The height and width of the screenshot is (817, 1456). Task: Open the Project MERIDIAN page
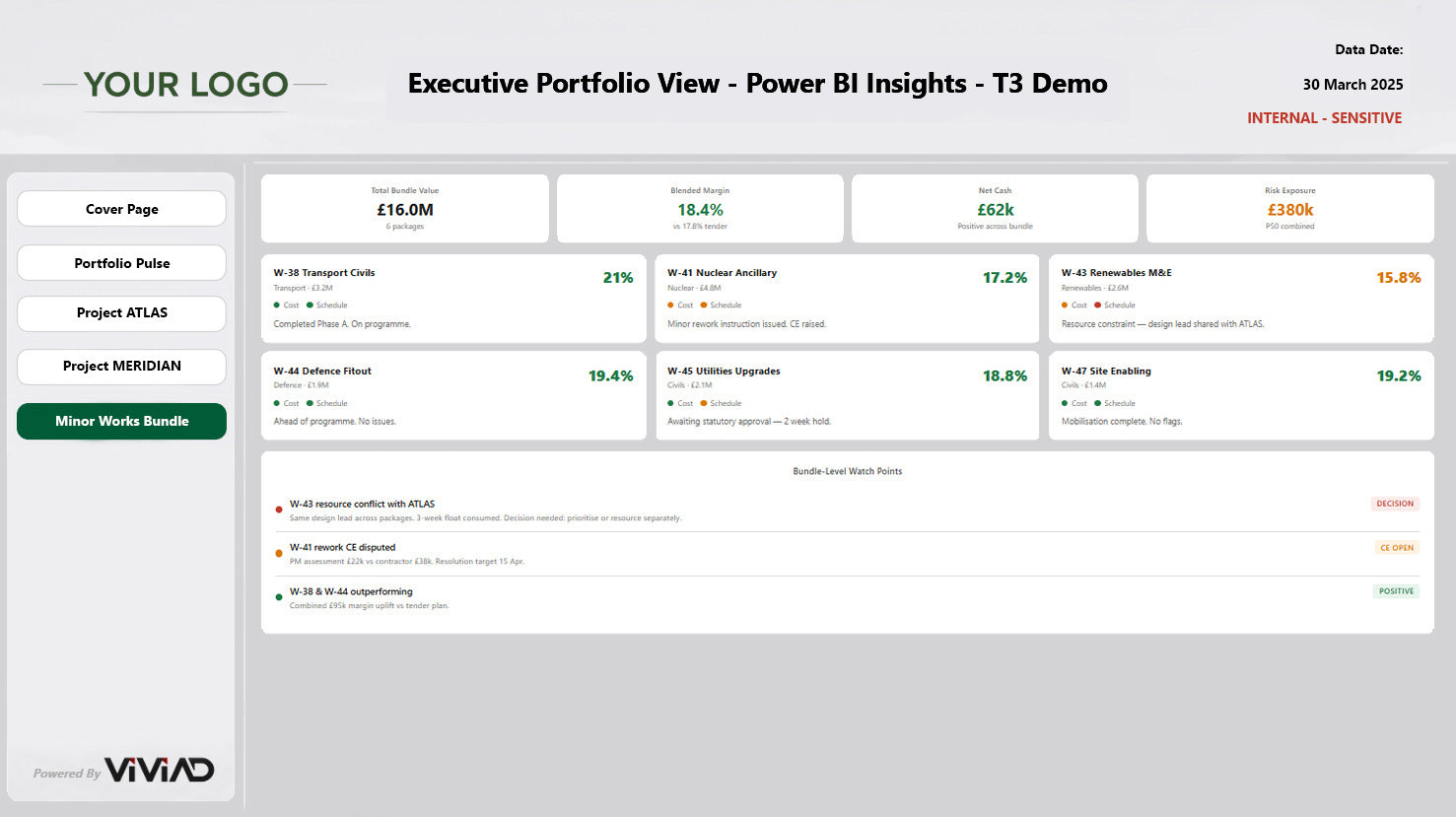pos(121,367)
